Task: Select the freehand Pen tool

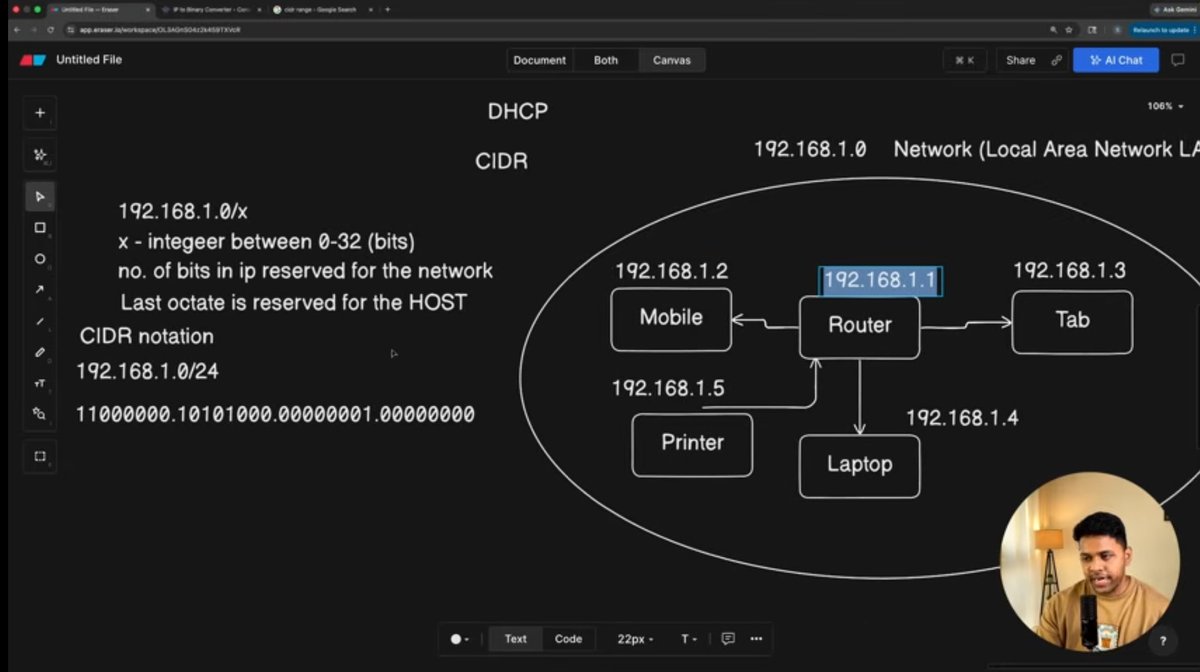Action: coord(40,352)
